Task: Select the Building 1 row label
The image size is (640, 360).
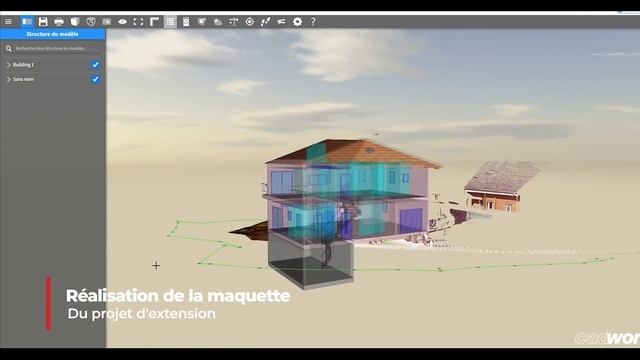Action: coord(23,65)
